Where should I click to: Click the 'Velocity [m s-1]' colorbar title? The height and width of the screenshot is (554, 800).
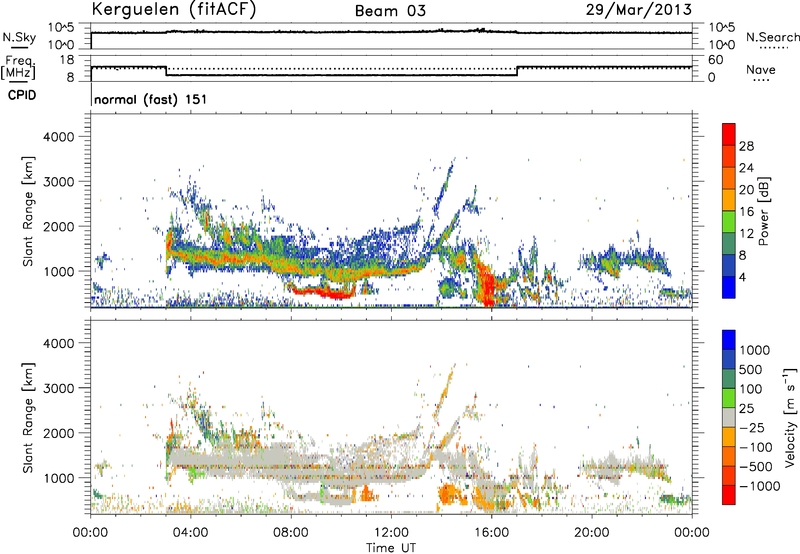790,417
